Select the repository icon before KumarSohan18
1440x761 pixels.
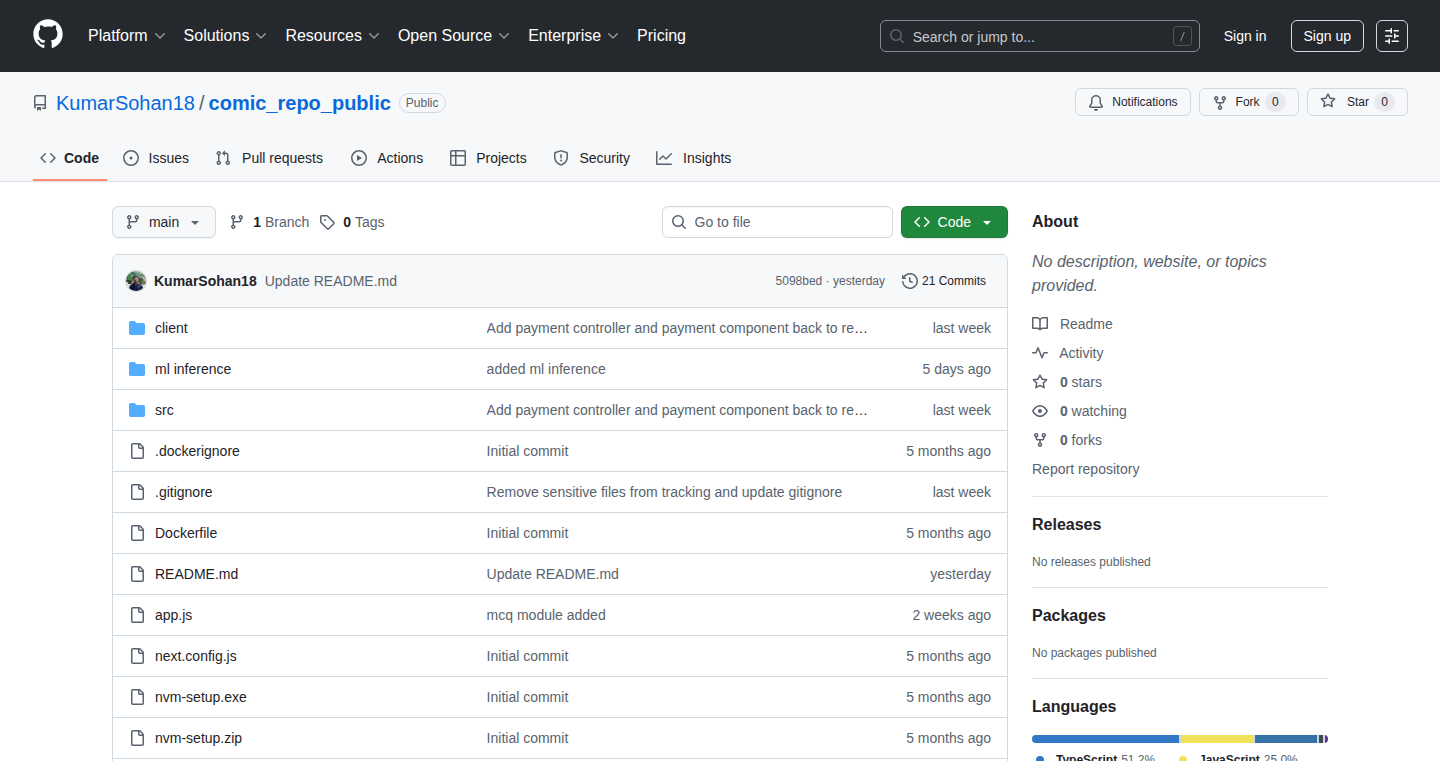tap(40, 103)
